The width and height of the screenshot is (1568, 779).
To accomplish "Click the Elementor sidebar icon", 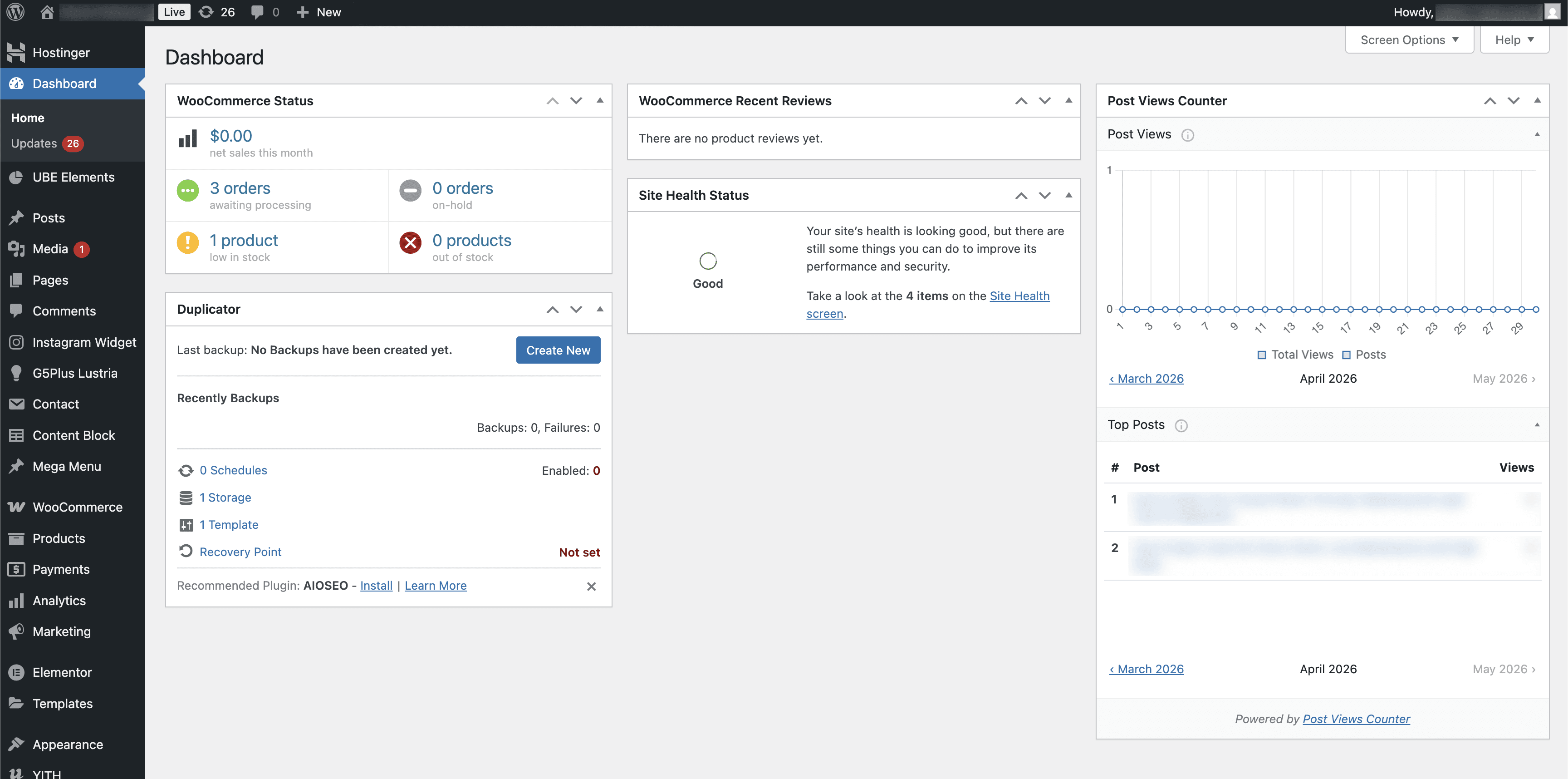I will (x=16, y=672).
